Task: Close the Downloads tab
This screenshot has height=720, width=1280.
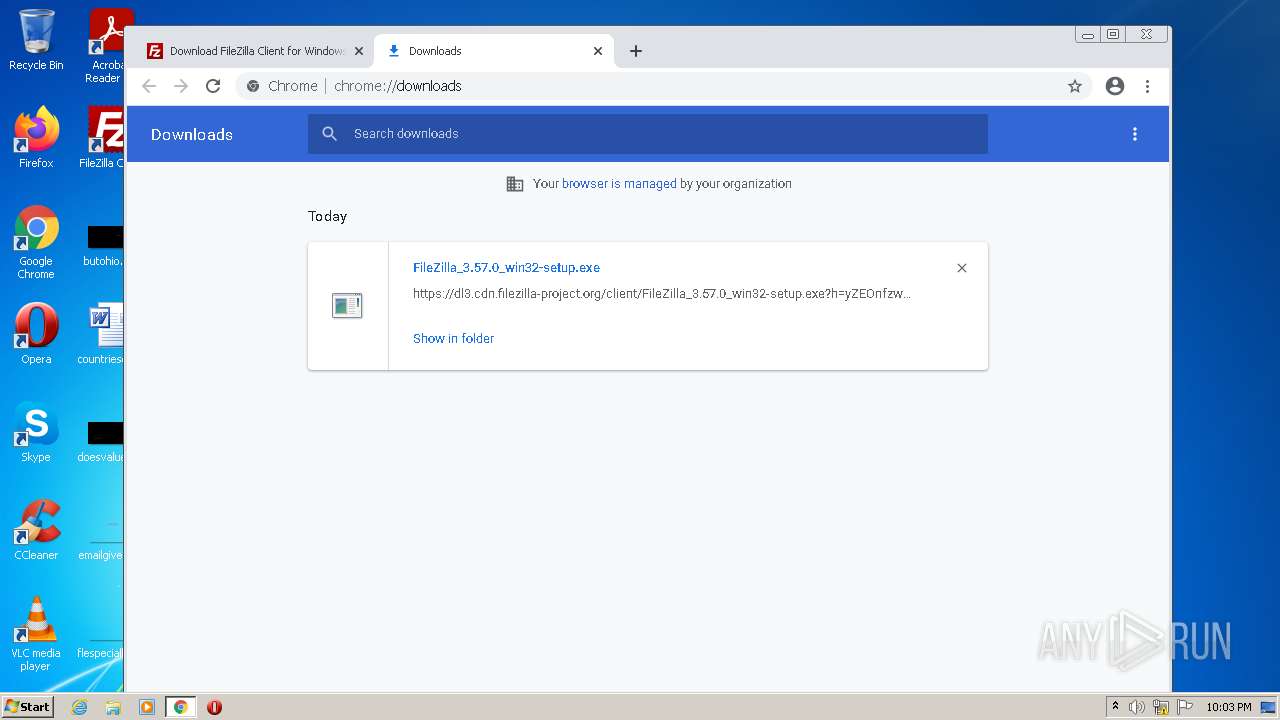Action: point(598,51)
